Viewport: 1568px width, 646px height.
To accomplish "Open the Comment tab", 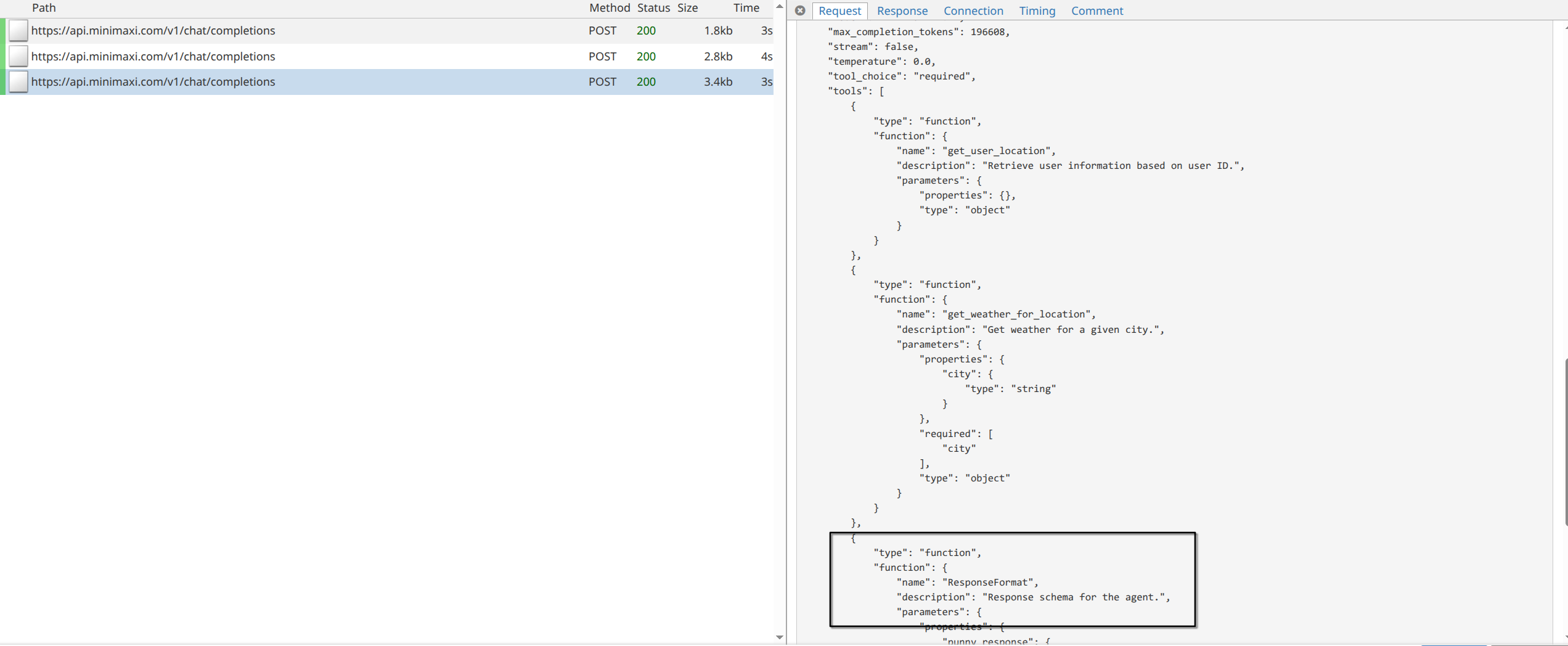I will 1096,11.
